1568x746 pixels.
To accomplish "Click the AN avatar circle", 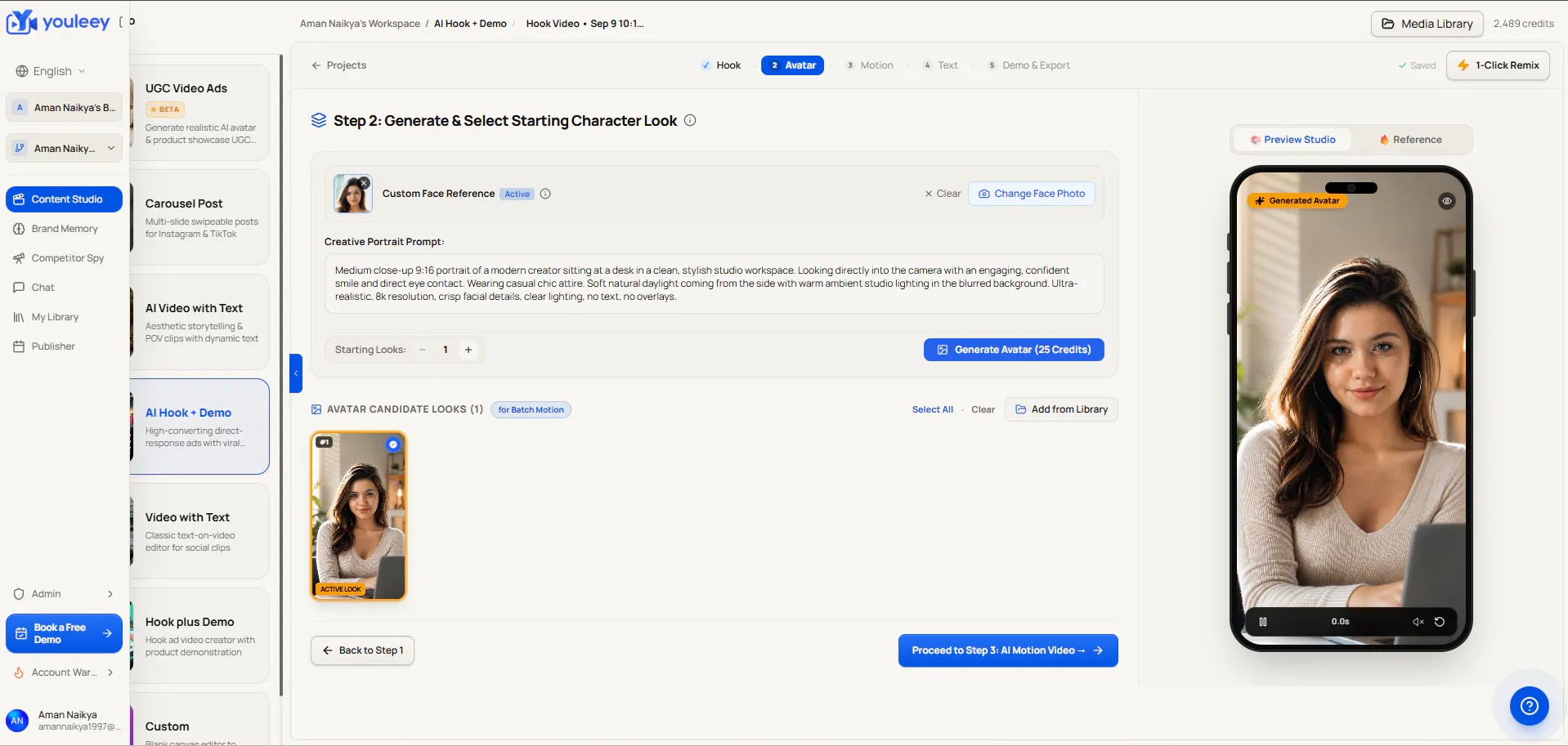I will (x=17, y=721).
